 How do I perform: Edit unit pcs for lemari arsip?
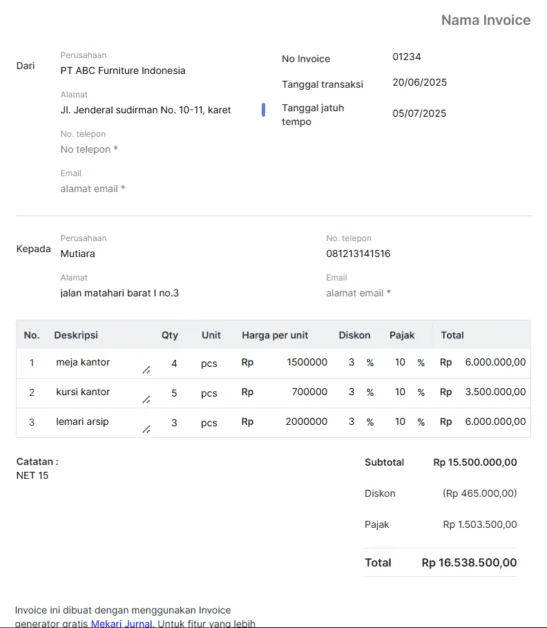coord(209,423)
